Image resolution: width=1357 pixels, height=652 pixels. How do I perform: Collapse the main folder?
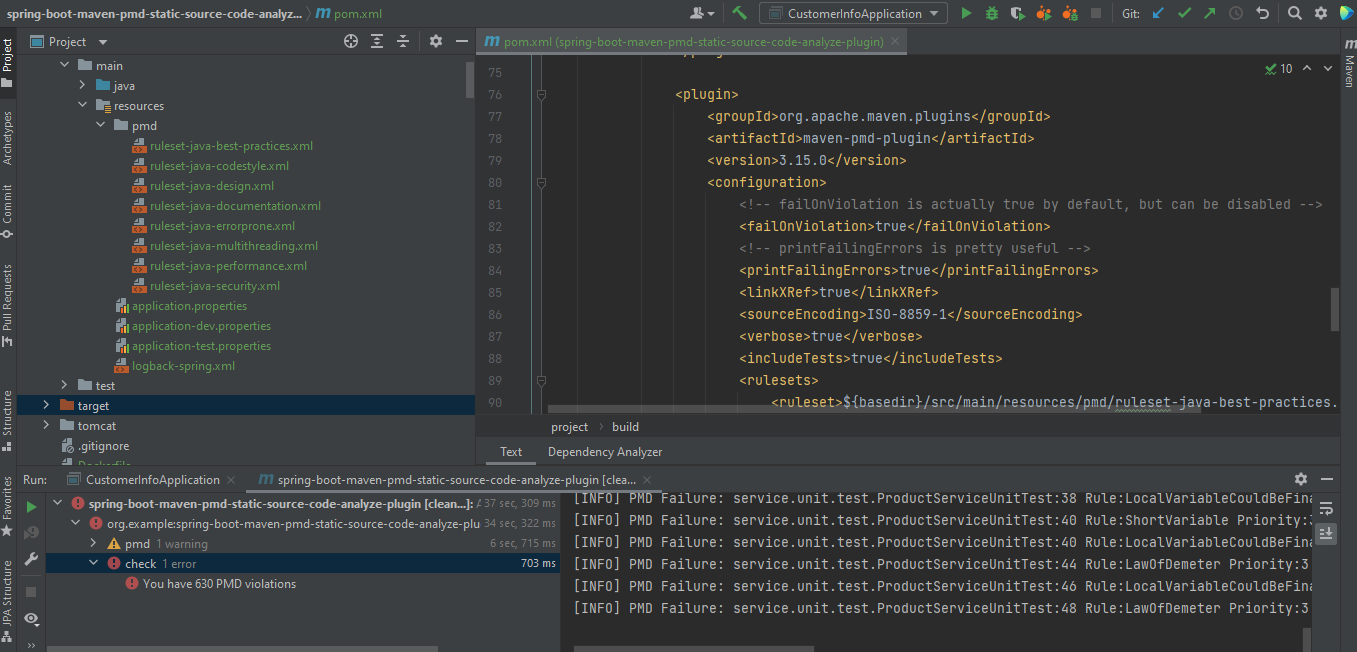(x=65, y=65)
